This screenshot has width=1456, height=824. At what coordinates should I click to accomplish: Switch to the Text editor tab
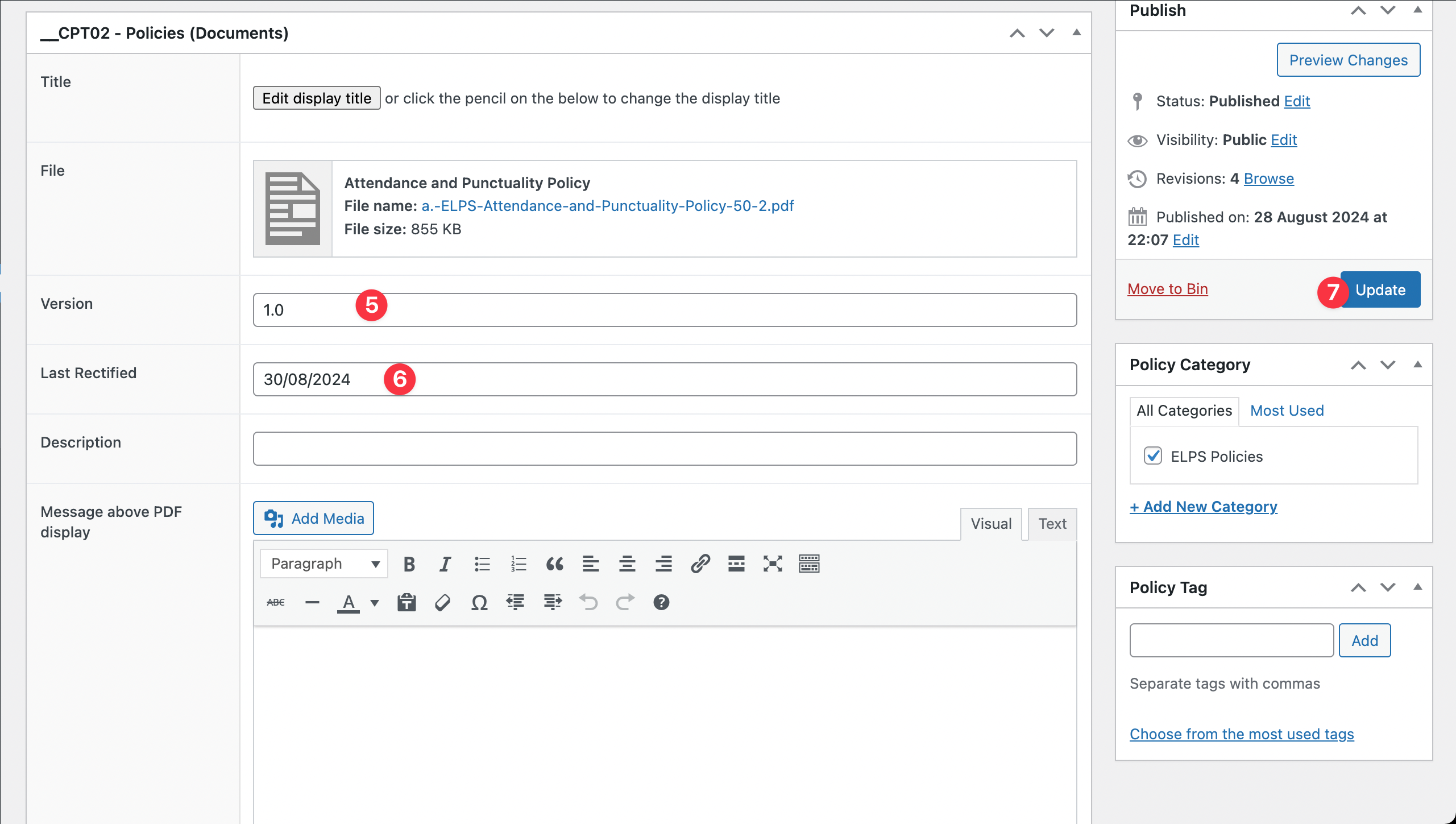tap(1052, 524)
